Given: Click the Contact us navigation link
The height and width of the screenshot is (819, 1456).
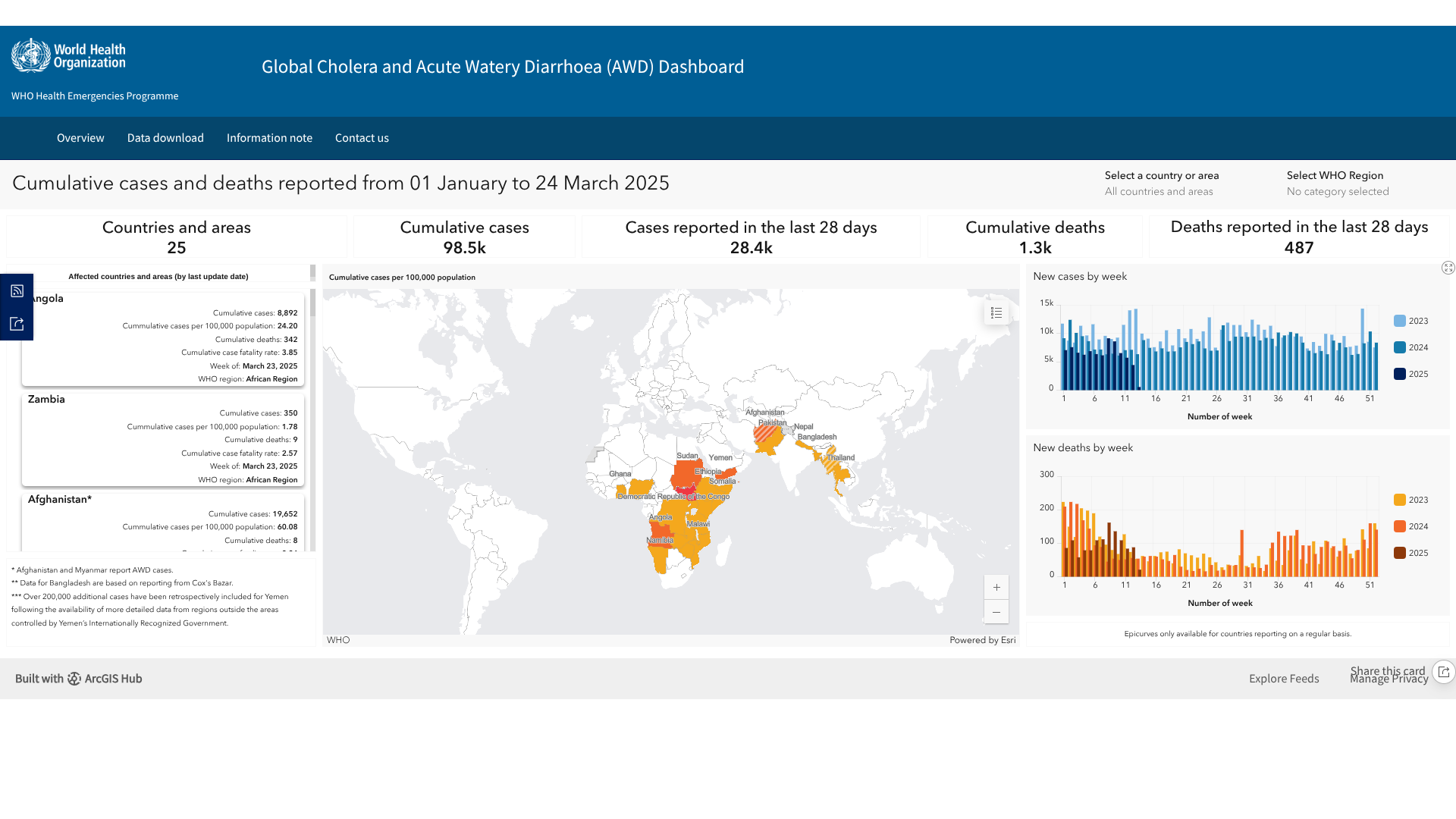Looking at the screenshot, I should (362, 138).
